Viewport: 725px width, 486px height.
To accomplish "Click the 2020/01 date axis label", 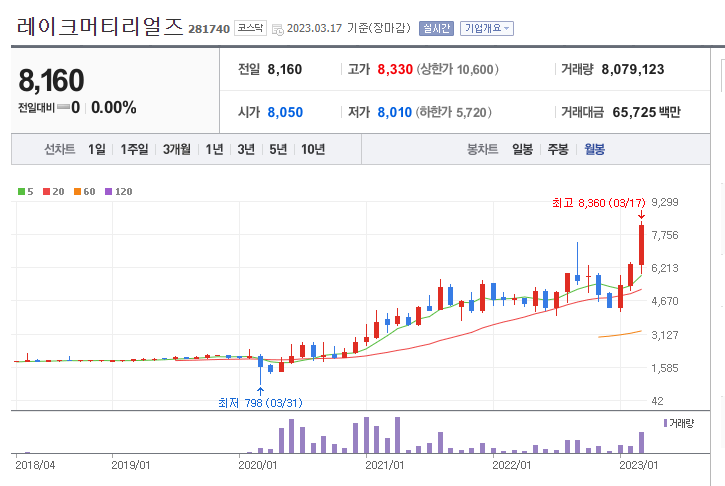I will [258, 465].
